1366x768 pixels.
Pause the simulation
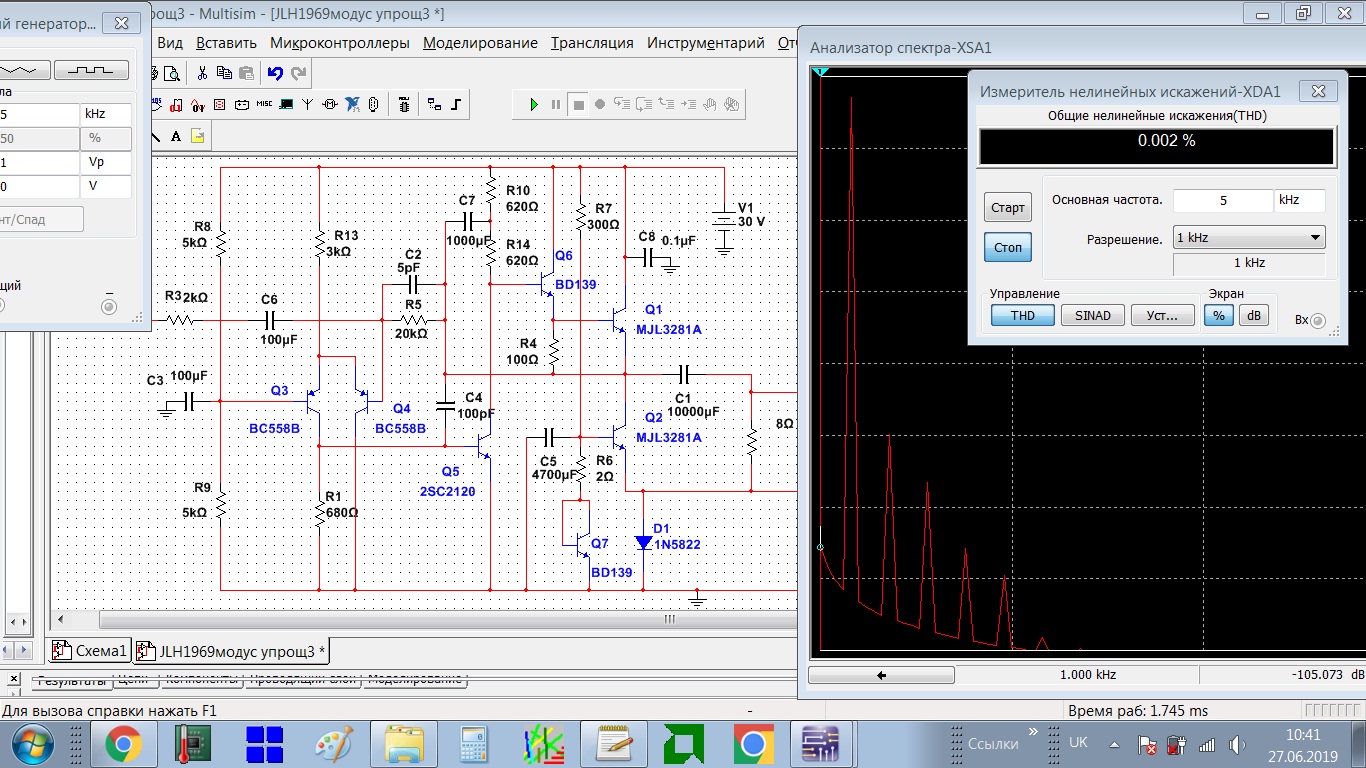point(556,104)
